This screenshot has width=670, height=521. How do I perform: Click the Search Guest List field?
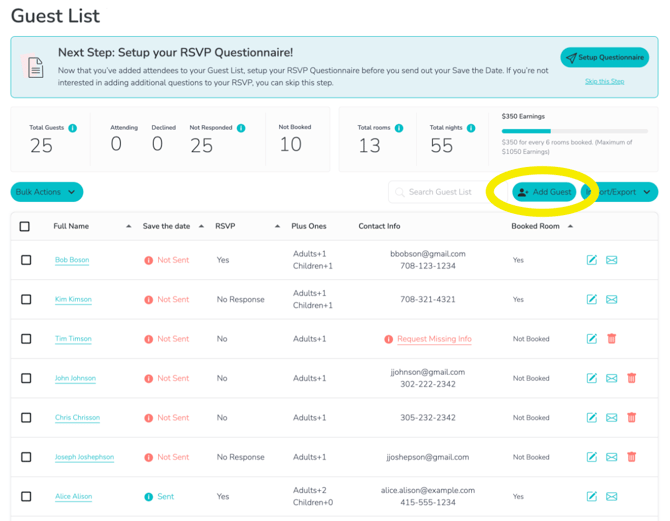pos(442,192)
